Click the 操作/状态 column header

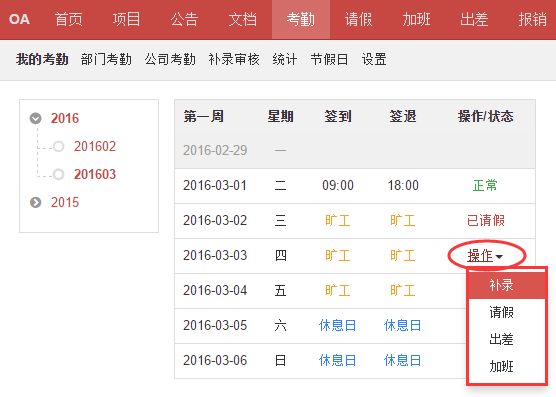point(486,116)
